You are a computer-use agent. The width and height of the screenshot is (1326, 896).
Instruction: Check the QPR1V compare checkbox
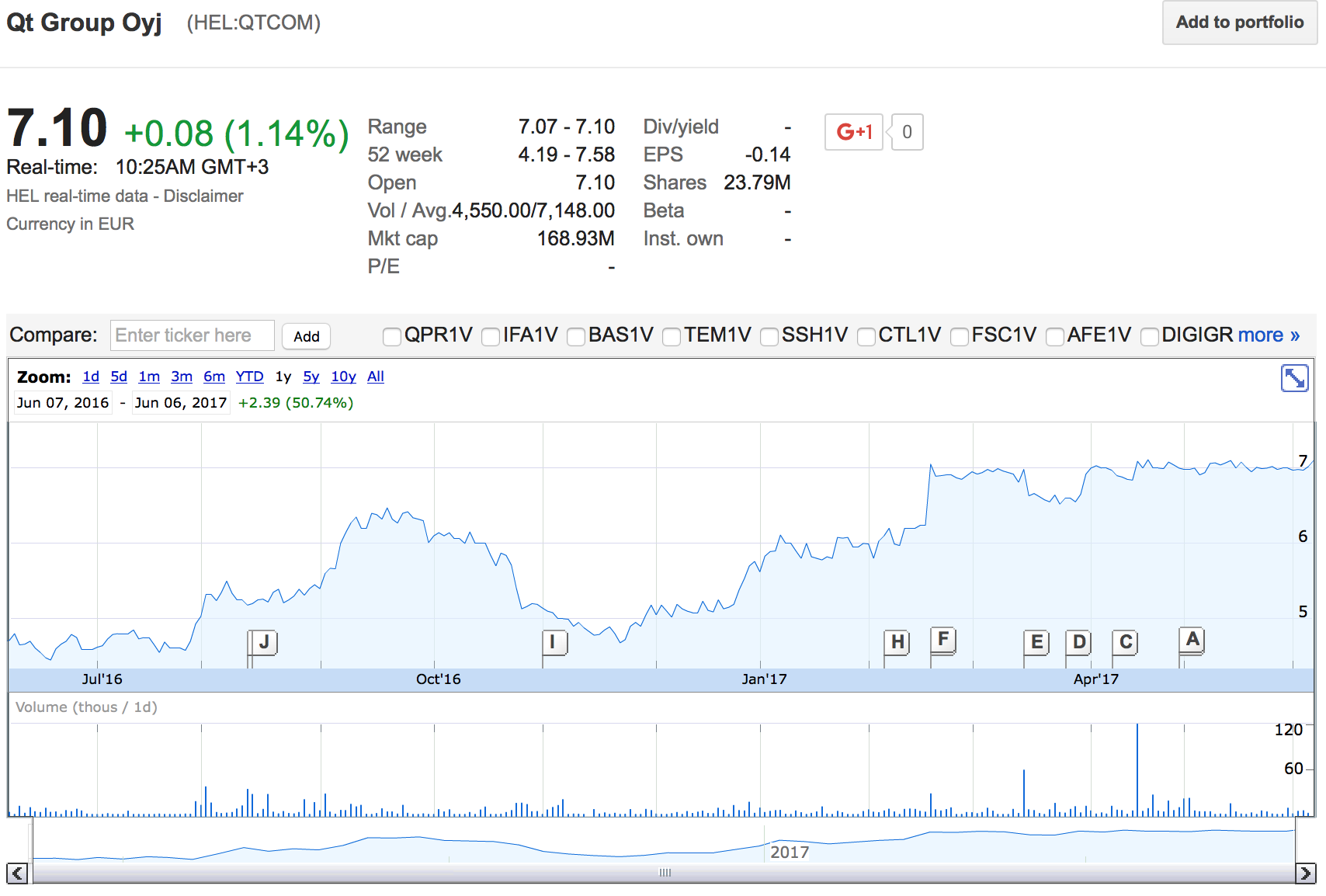click(392, 336)
